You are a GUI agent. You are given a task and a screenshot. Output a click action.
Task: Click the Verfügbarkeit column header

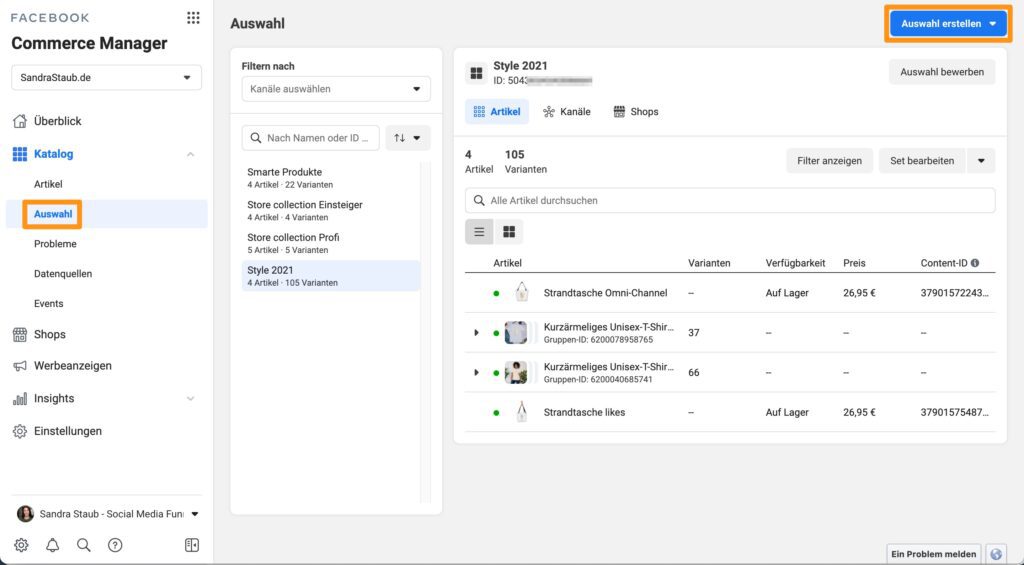point(795,263)
